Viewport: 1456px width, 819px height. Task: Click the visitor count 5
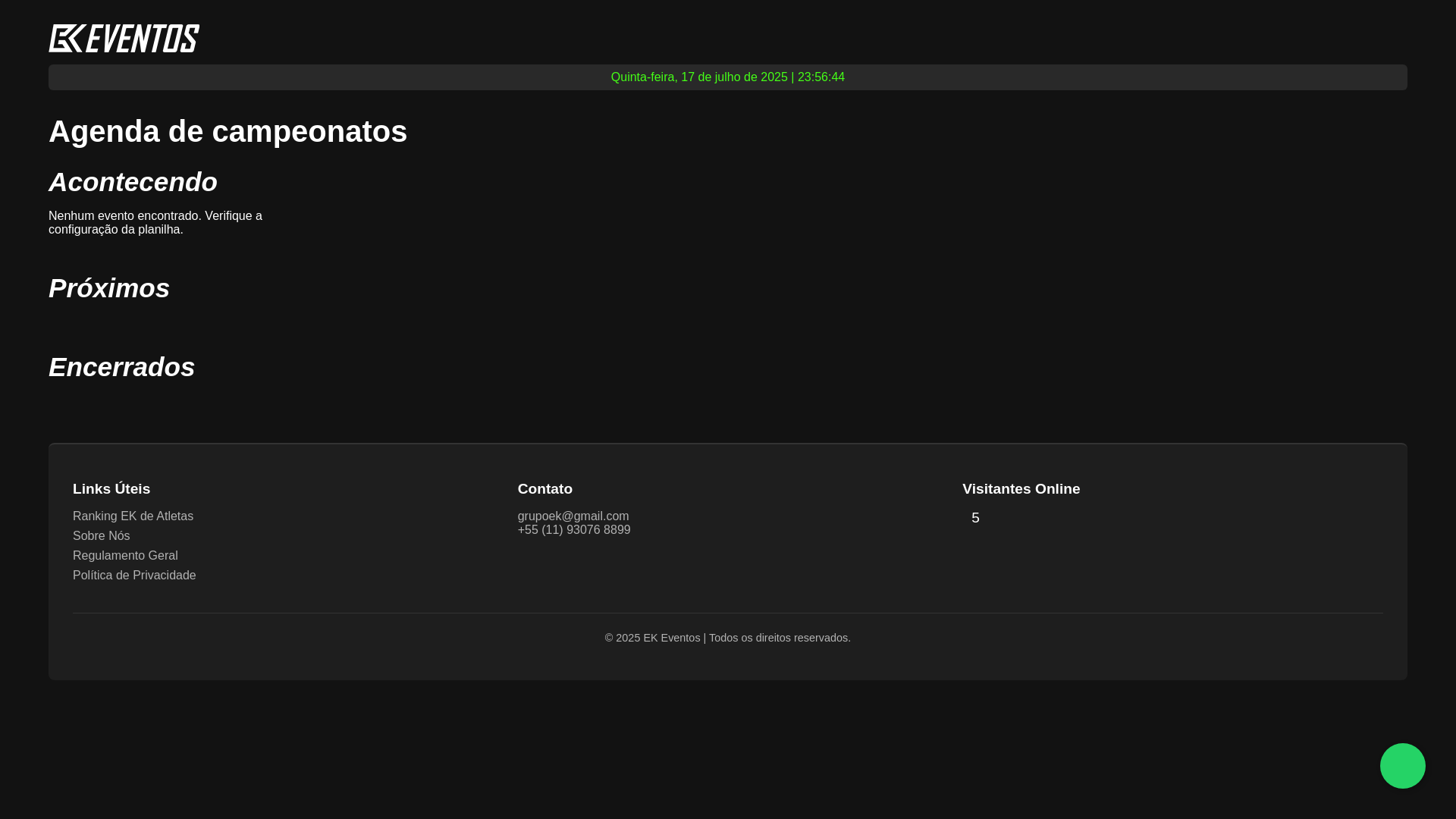click(975, 518)
